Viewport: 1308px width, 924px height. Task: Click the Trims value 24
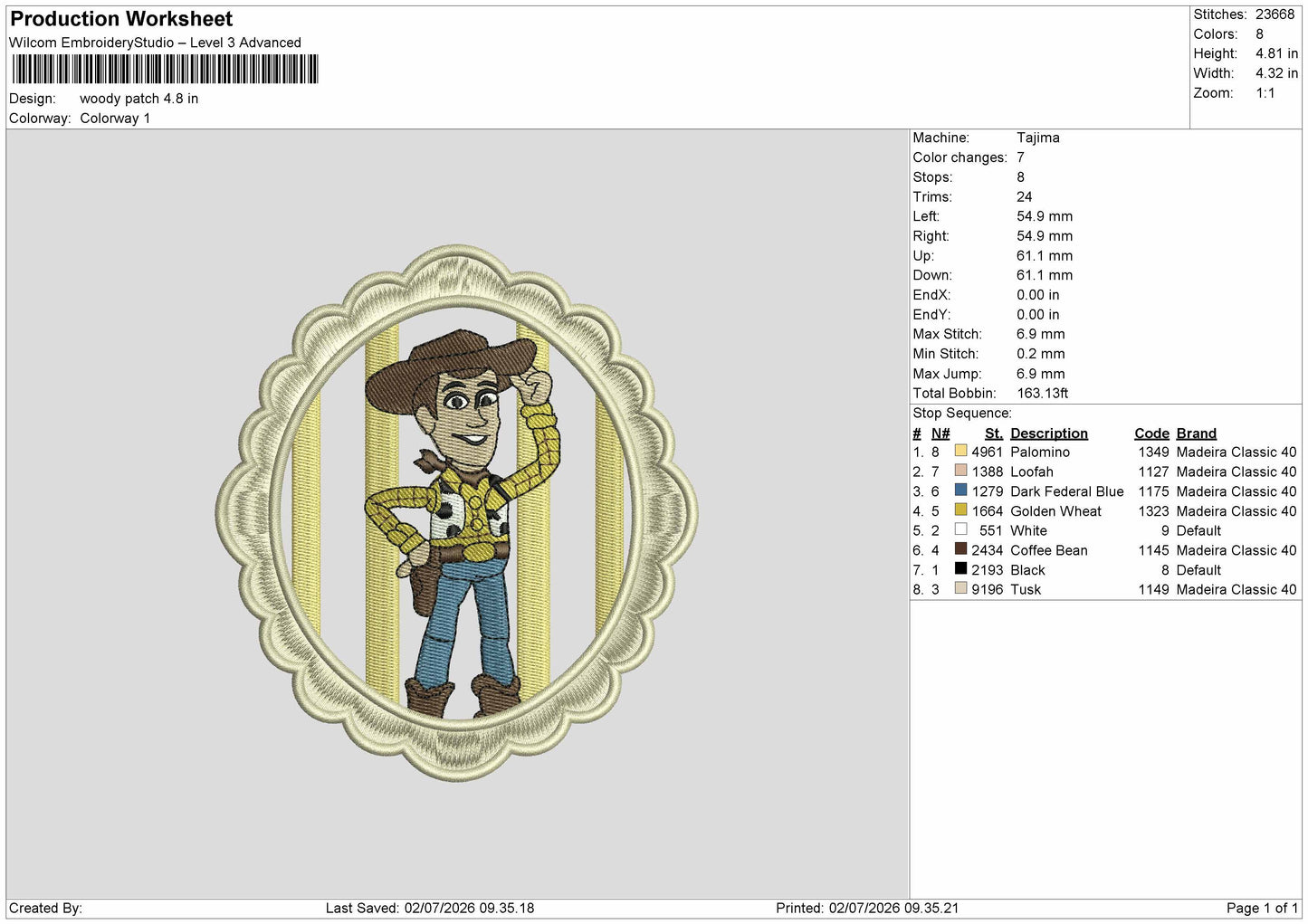pyautogui.click(x=1024, y=196)
